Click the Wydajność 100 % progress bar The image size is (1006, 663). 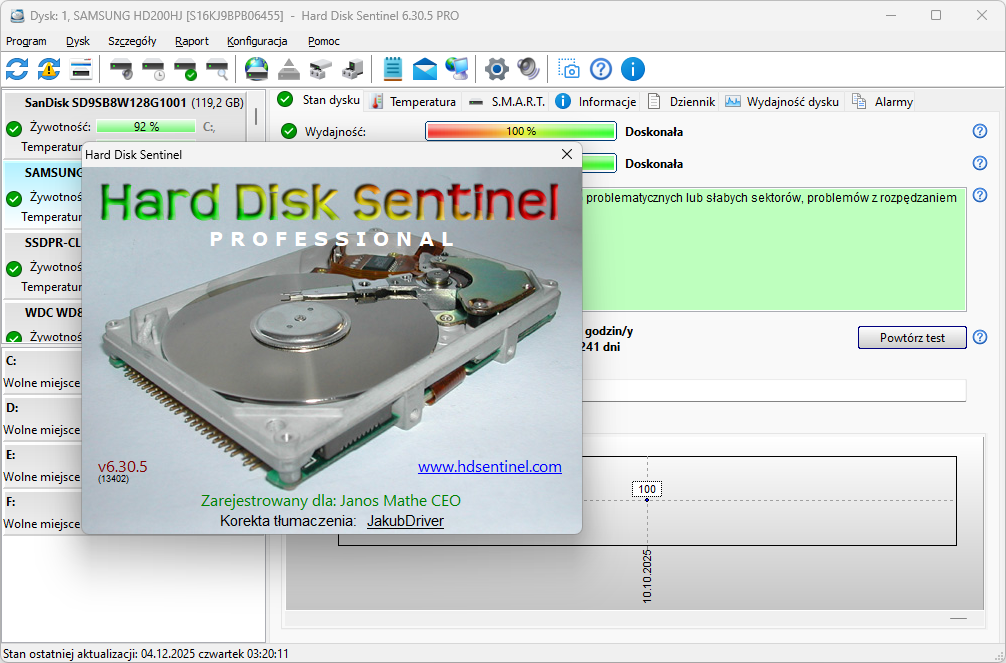[520, 131]
